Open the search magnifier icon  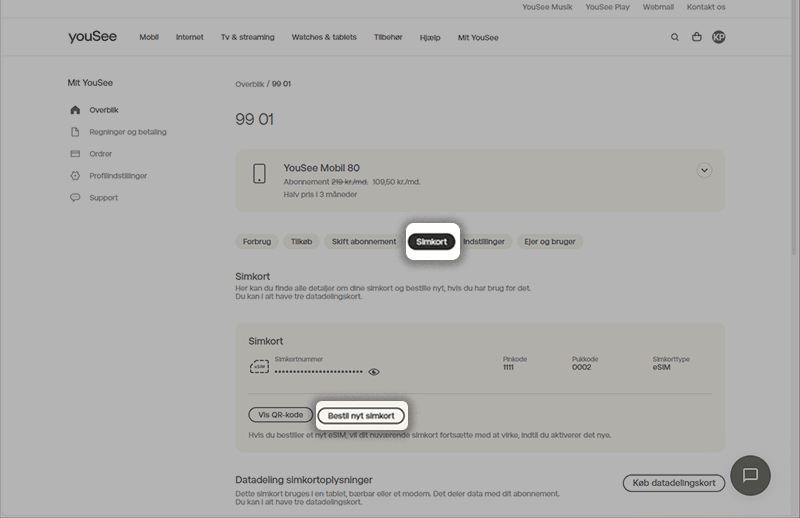[x=675, y=37]
